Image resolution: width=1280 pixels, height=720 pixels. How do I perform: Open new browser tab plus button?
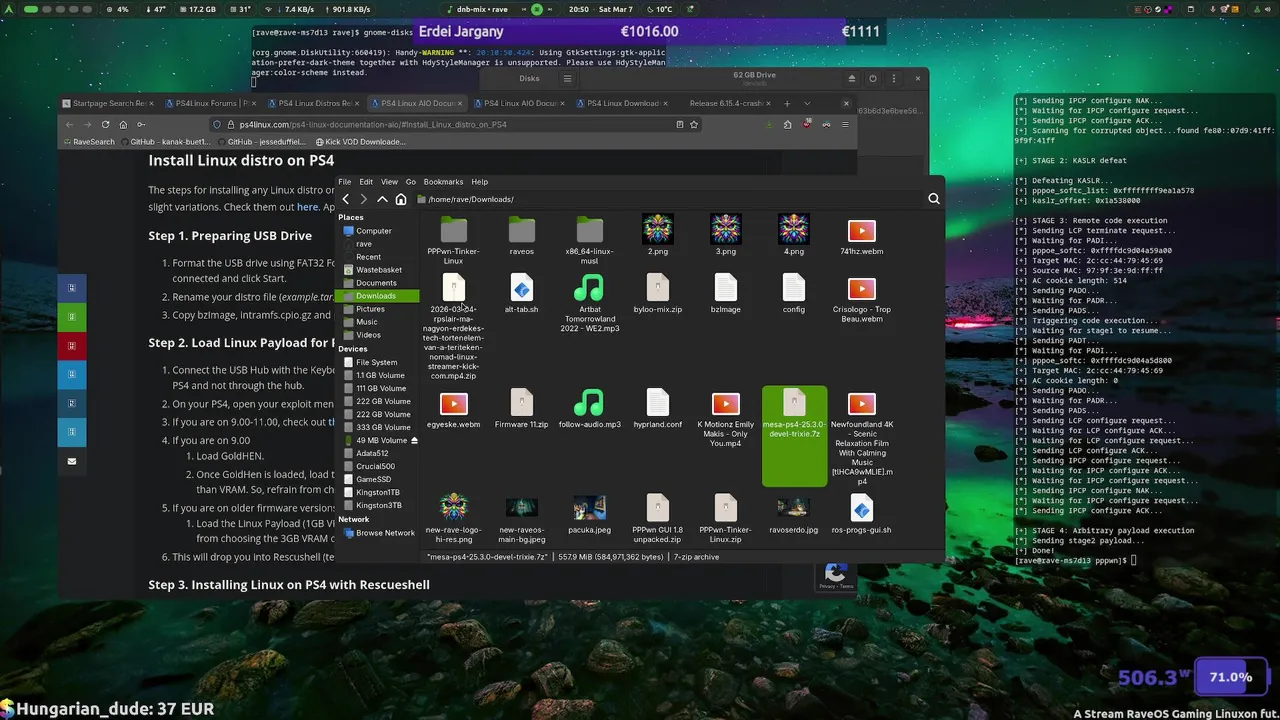pyautogui.click(x=786, y=103)
